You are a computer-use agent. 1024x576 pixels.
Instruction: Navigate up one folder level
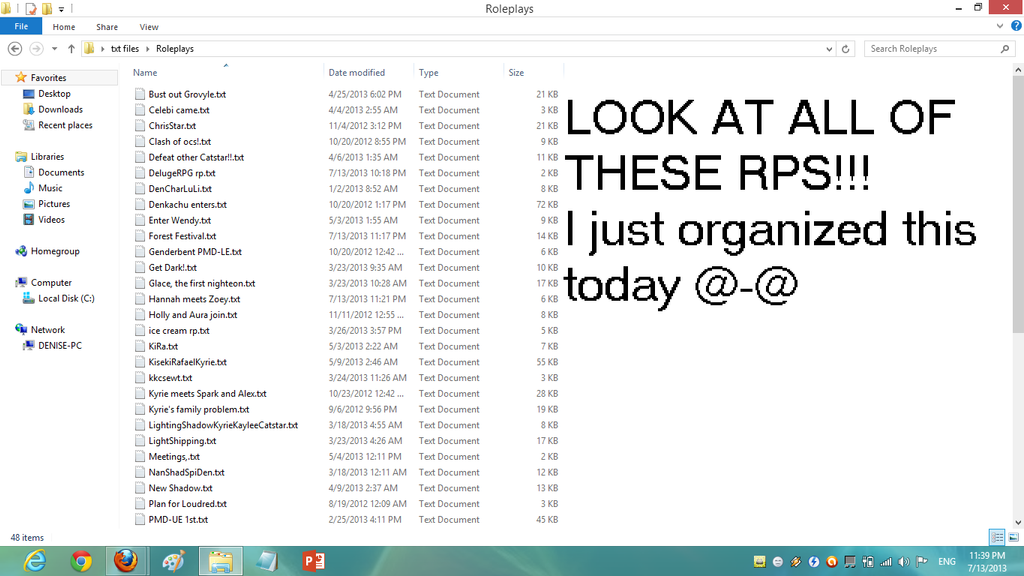(x=71, y=49)
